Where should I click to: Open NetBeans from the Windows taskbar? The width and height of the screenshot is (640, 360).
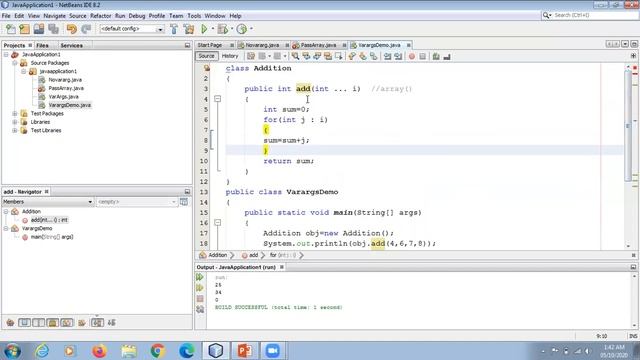[216, 351]
